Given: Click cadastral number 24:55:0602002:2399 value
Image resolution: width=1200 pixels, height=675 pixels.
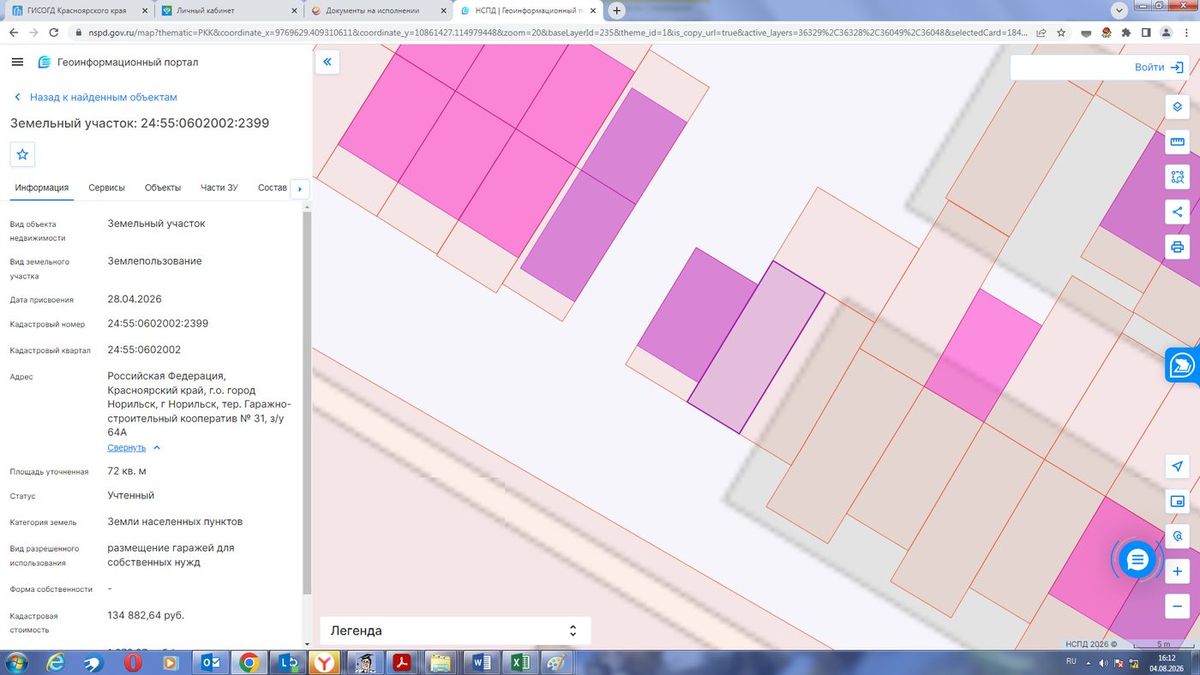Looking at the screenshot, I should coord(158,324).
